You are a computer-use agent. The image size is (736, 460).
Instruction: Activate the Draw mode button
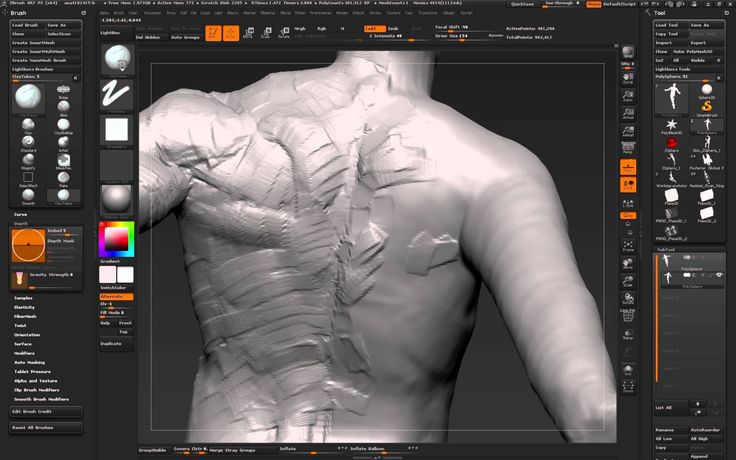(231, 33)
